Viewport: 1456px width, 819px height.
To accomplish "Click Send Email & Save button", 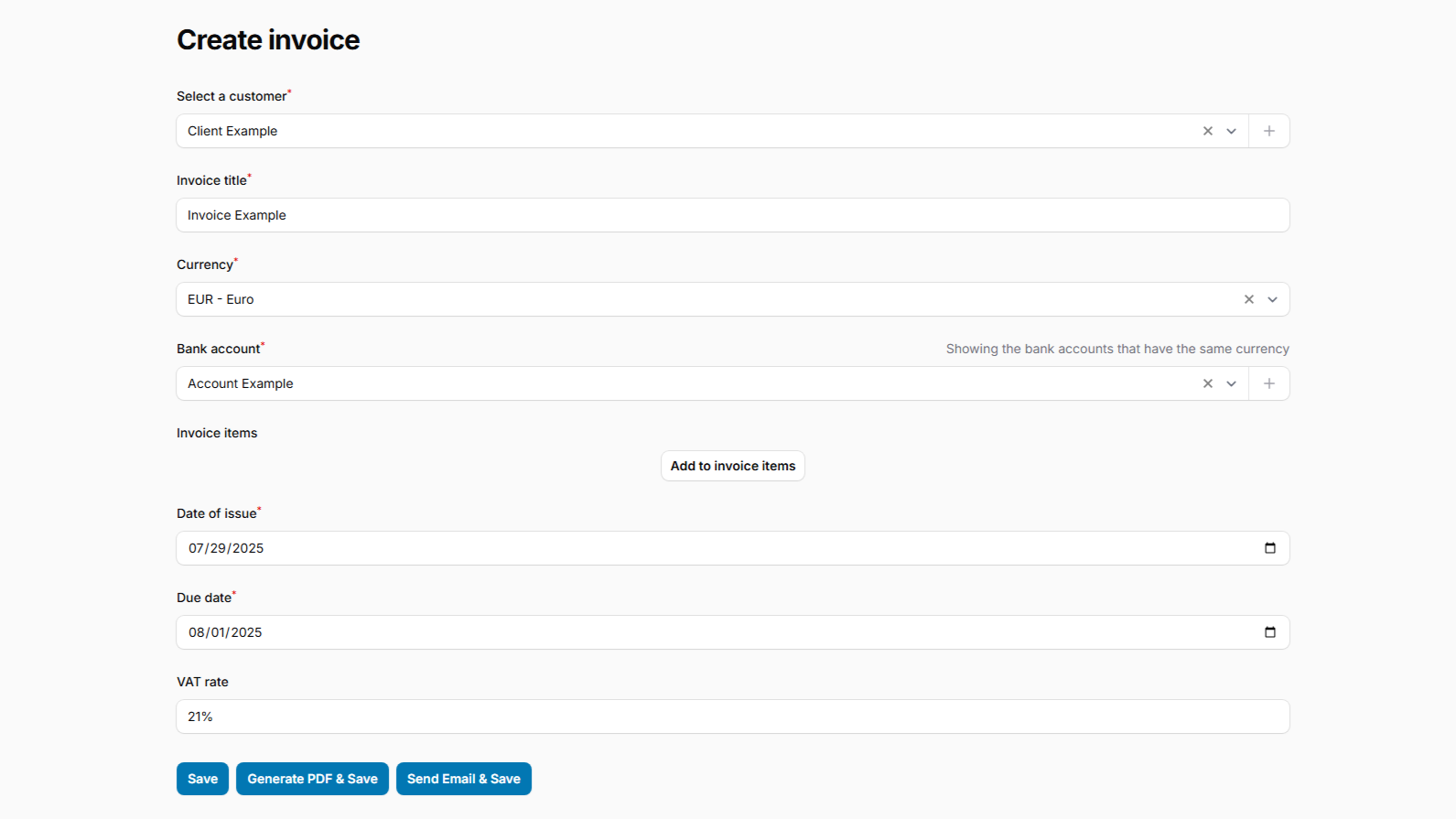I will pos(463,779).
